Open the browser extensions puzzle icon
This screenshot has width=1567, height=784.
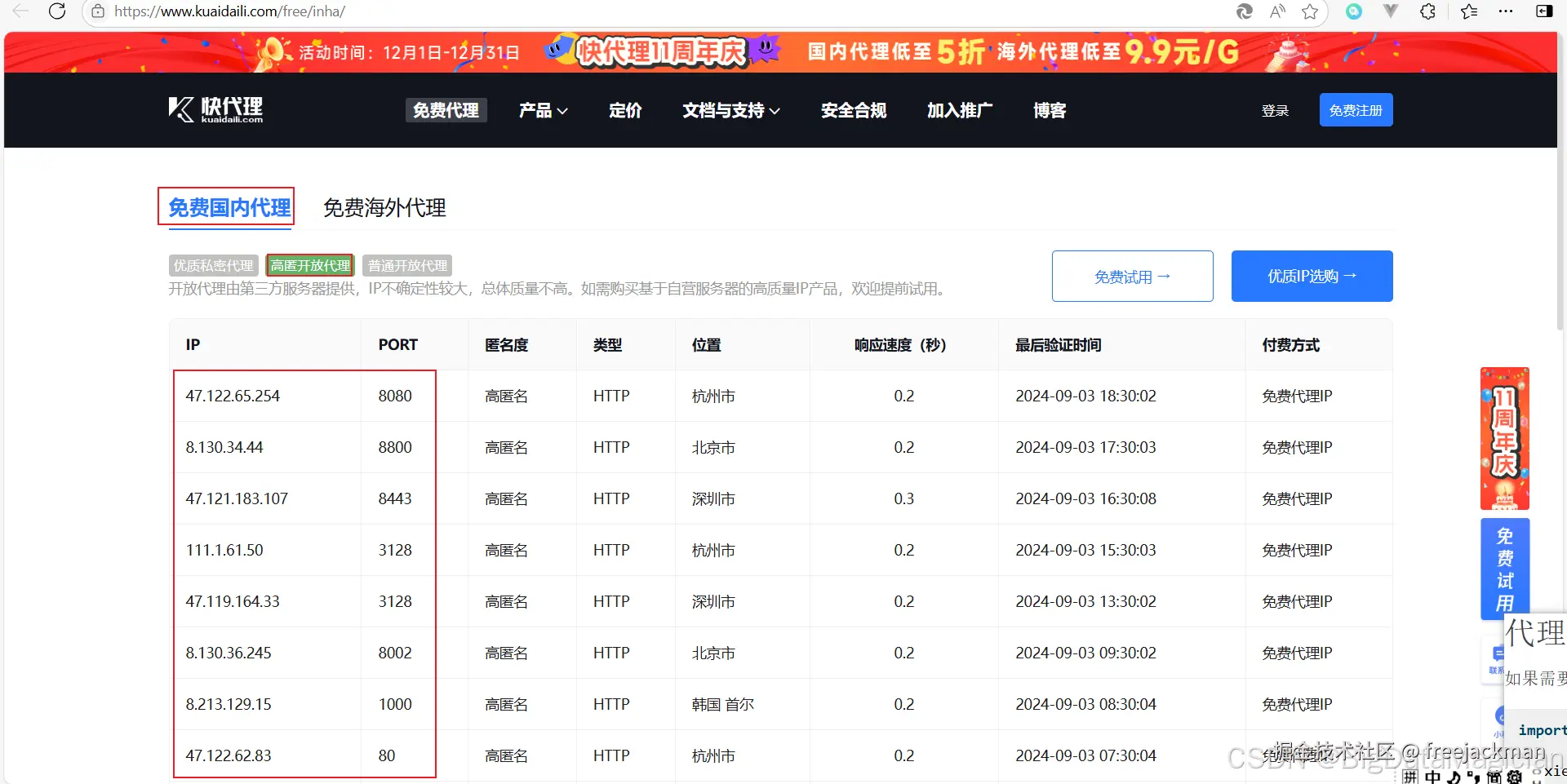pos(1427,11)
